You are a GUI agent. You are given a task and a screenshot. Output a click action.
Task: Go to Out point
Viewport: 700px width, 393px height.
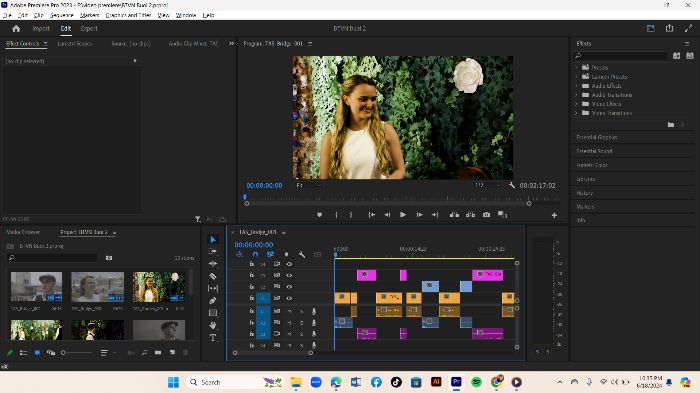[435, 215]
